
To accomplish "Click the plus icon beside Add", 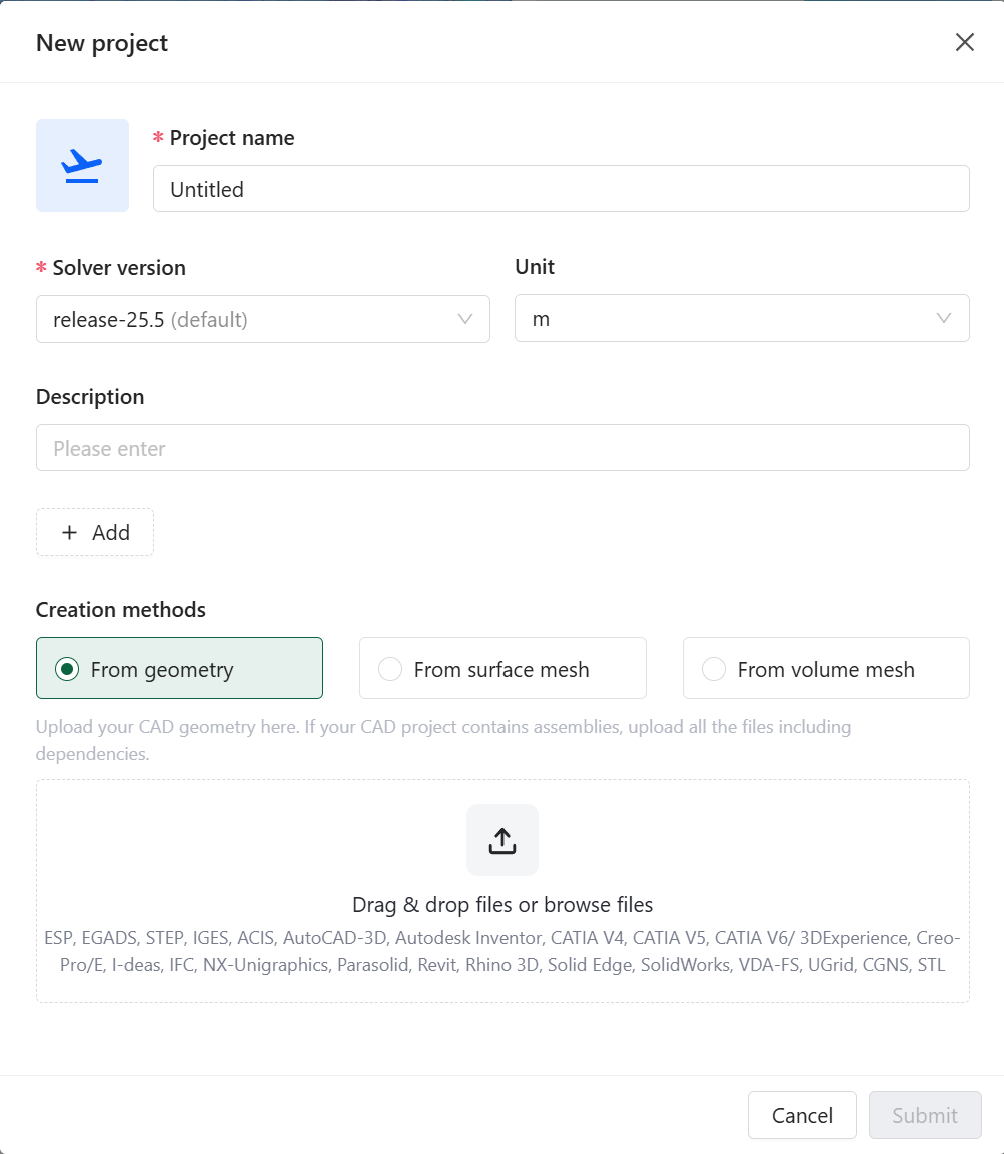I will (x=69, y=533).
